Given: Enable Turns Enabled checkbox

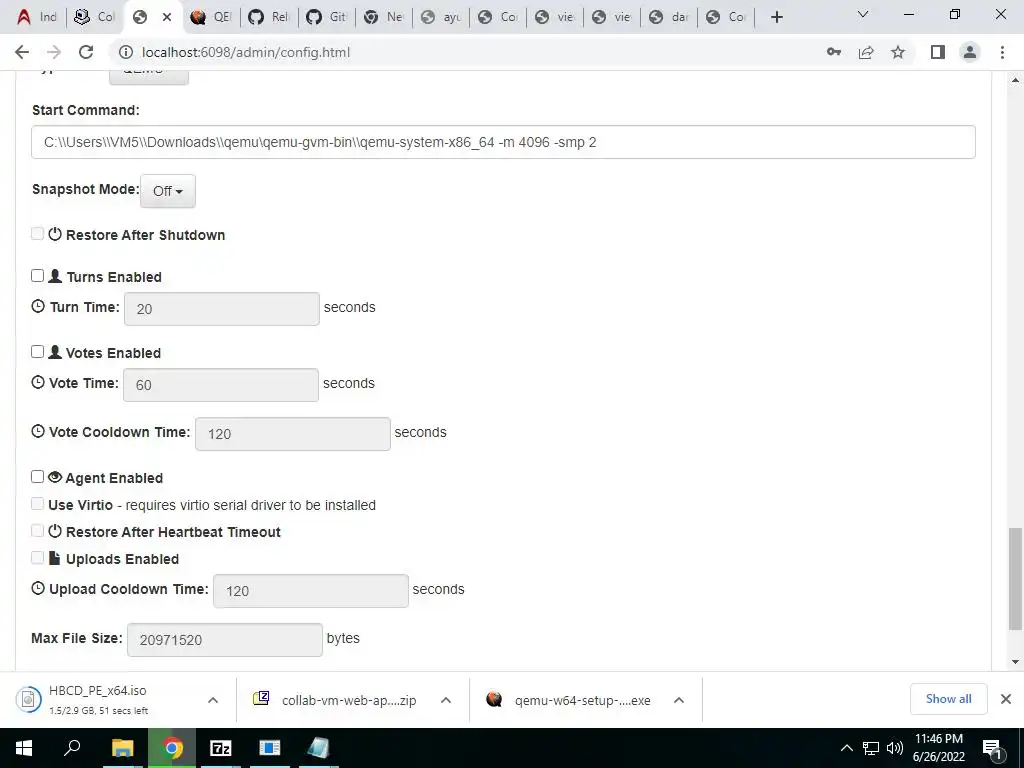Looking at the screenshot, I should pos(37,276).
